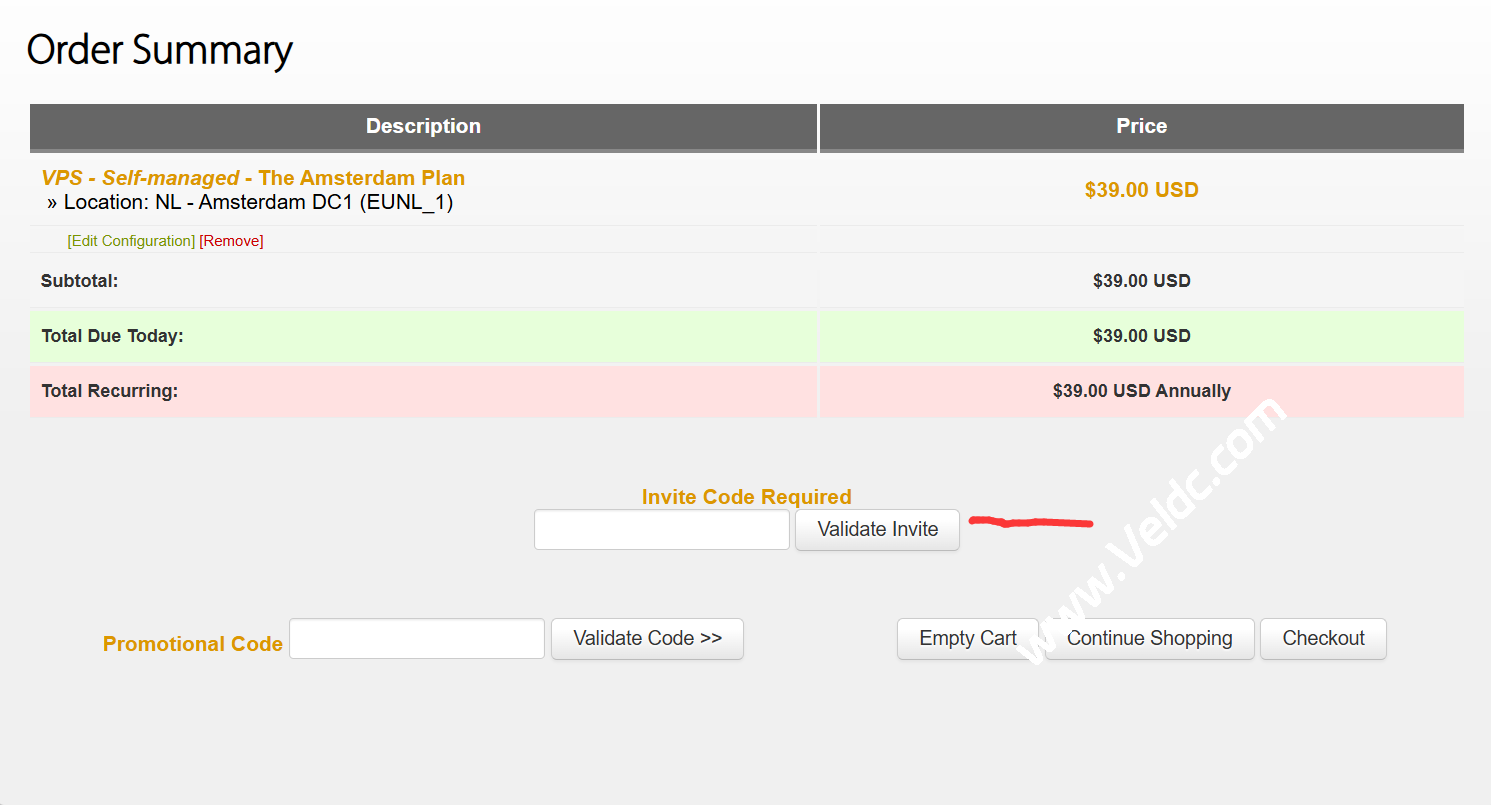Remove the Amsterdam Plan from cart

(x=231, y=241)
